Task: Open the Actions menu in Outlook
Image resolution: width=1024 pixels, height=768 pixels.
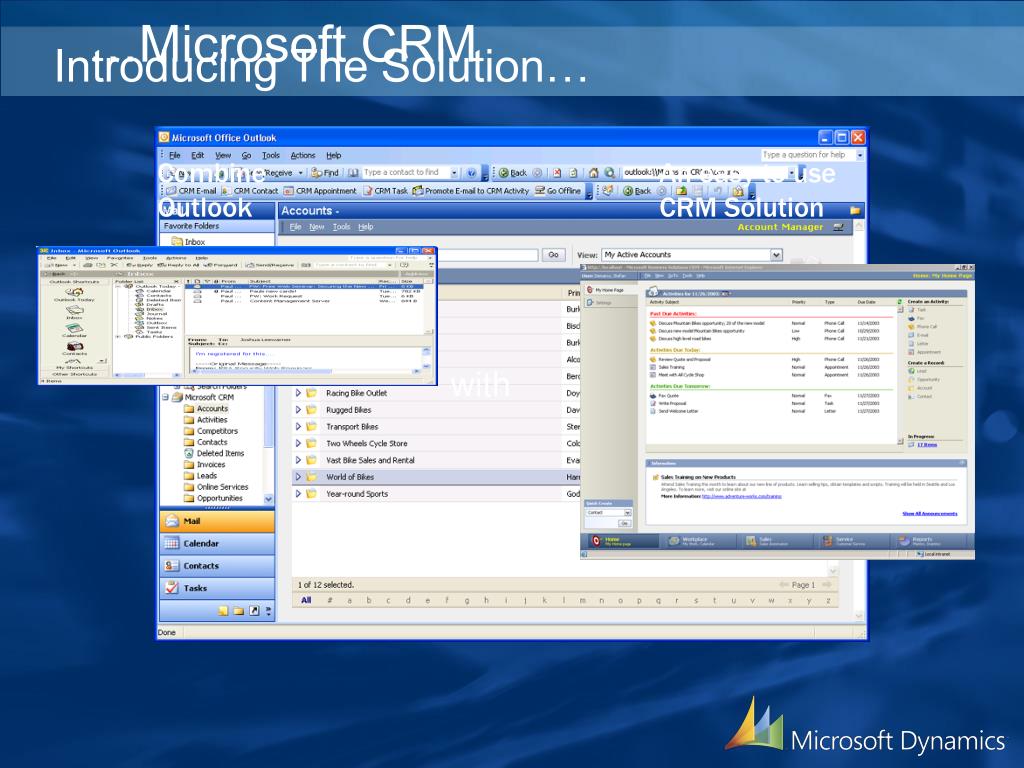Action: point(302,155)
